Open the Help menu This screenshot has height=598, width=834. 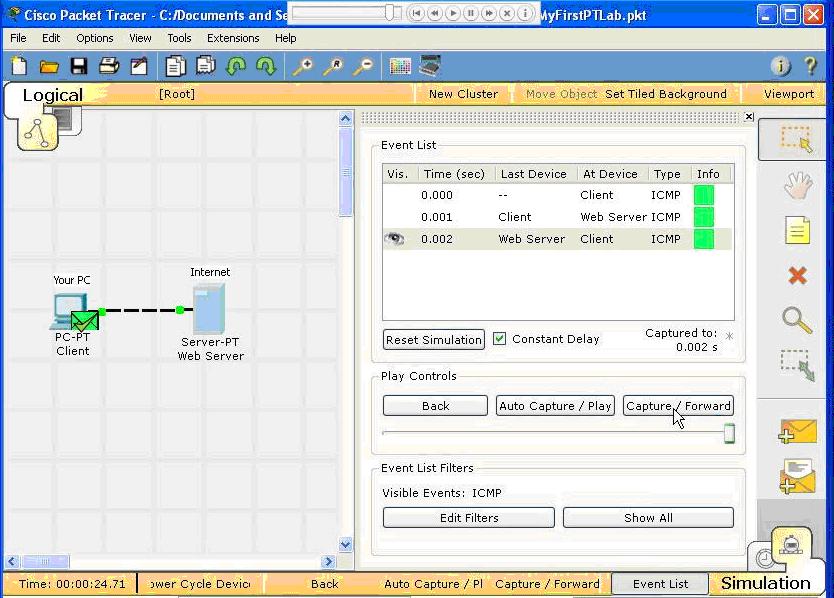tap(286, 38)
